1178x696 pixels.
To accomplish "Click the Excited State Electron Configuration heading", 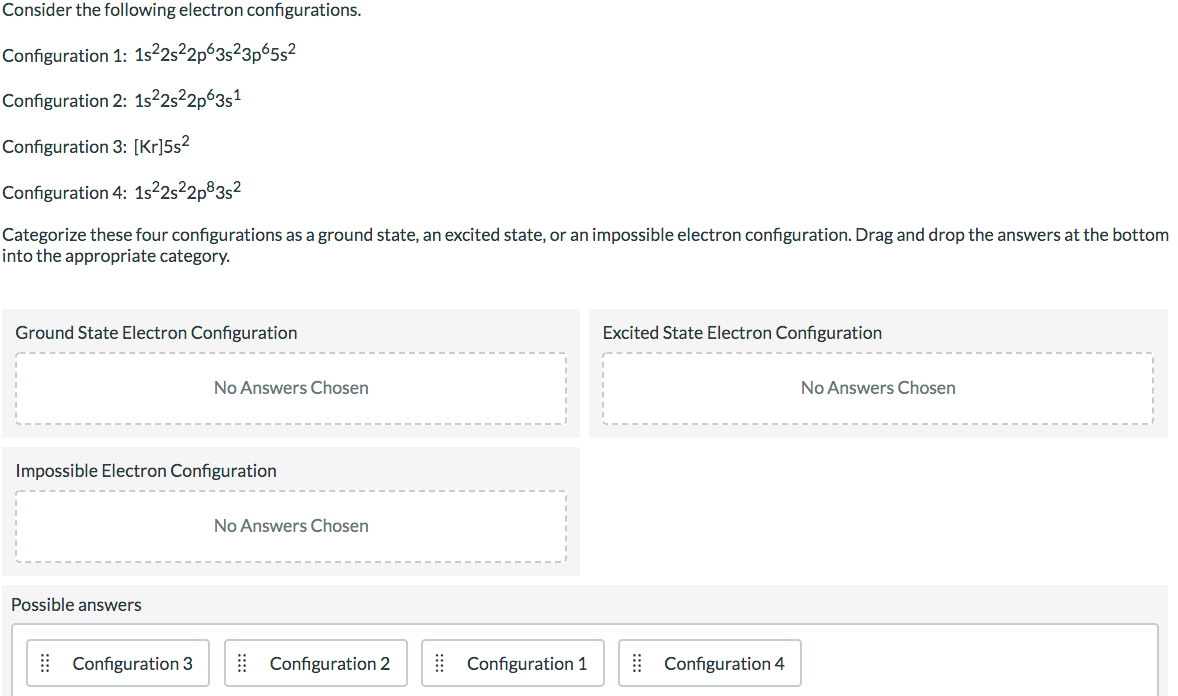I will tap(741, 332).
